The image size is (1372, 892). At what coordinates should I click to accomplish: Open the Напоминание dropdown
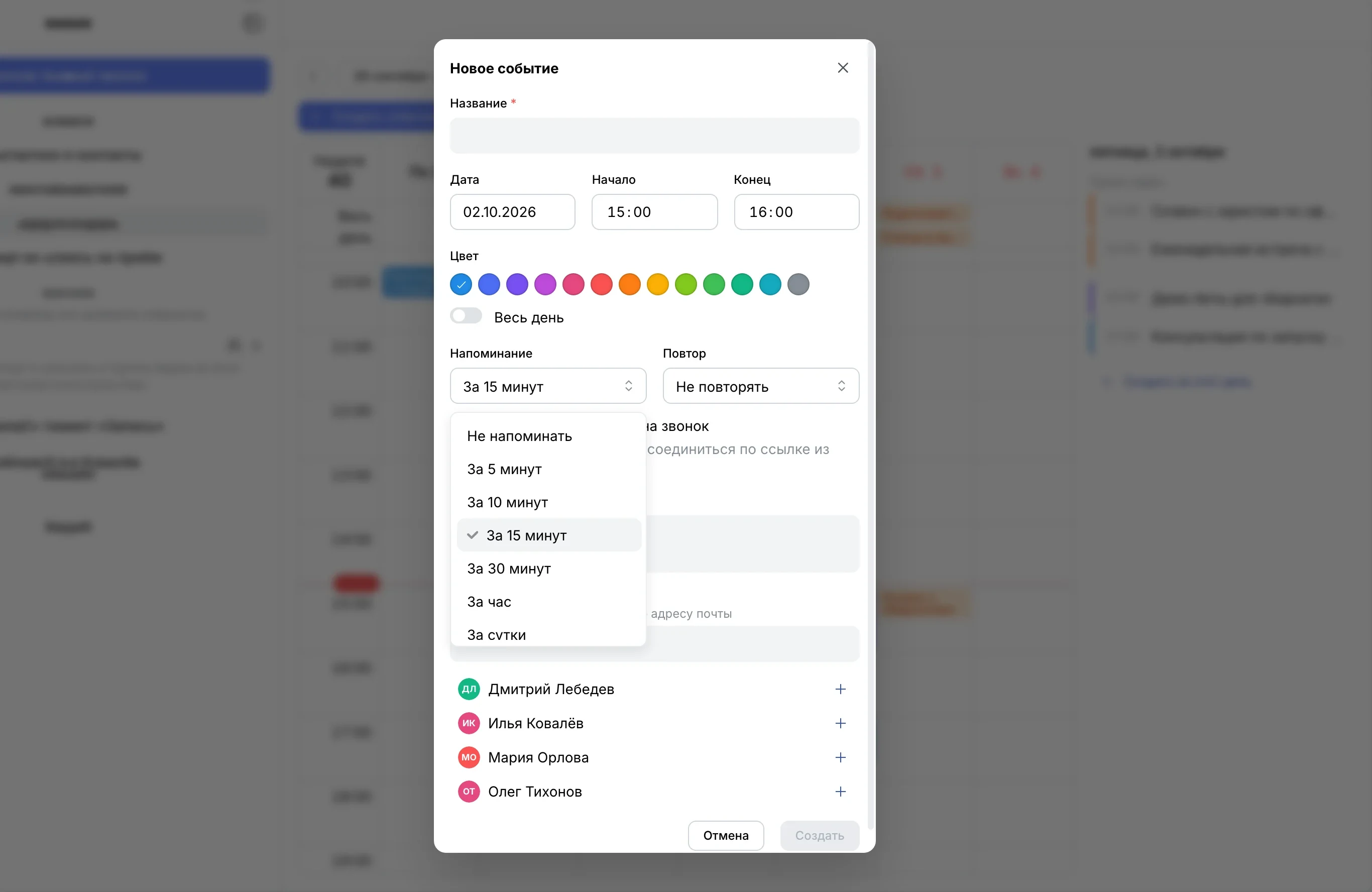click(x=548, y=386)
